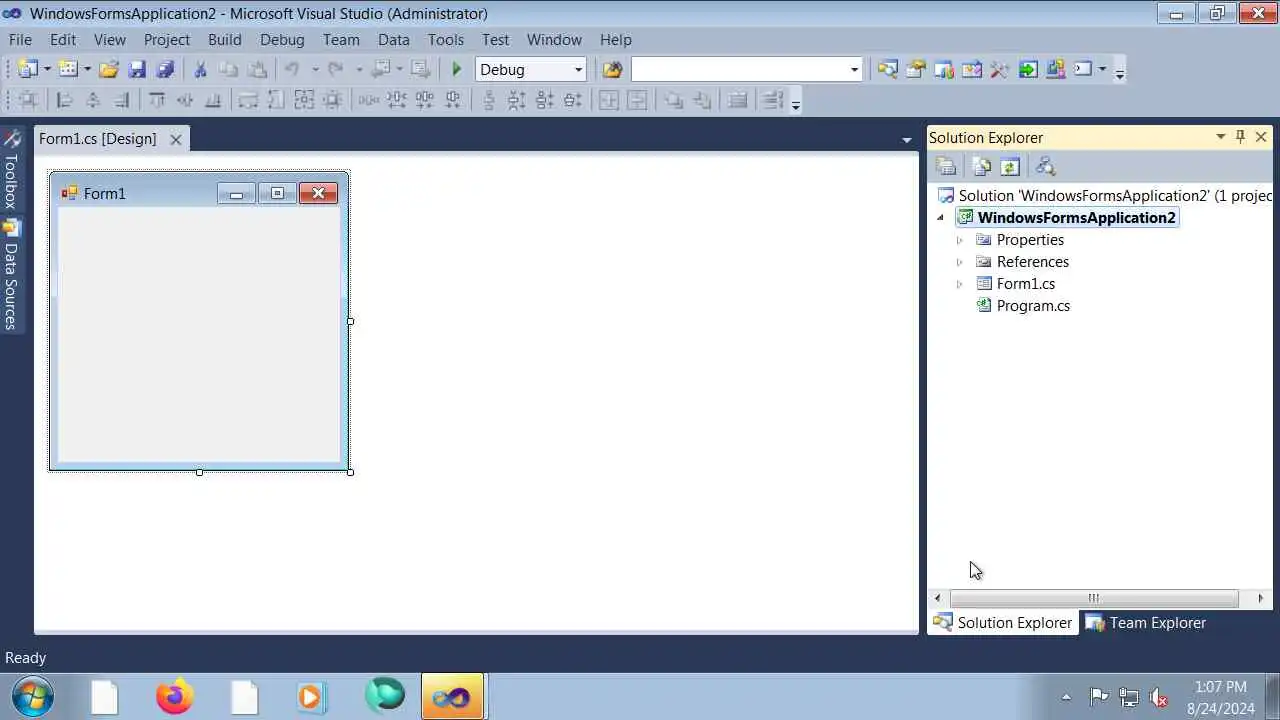Click the Align Lefts layout icon

point(64,100)
